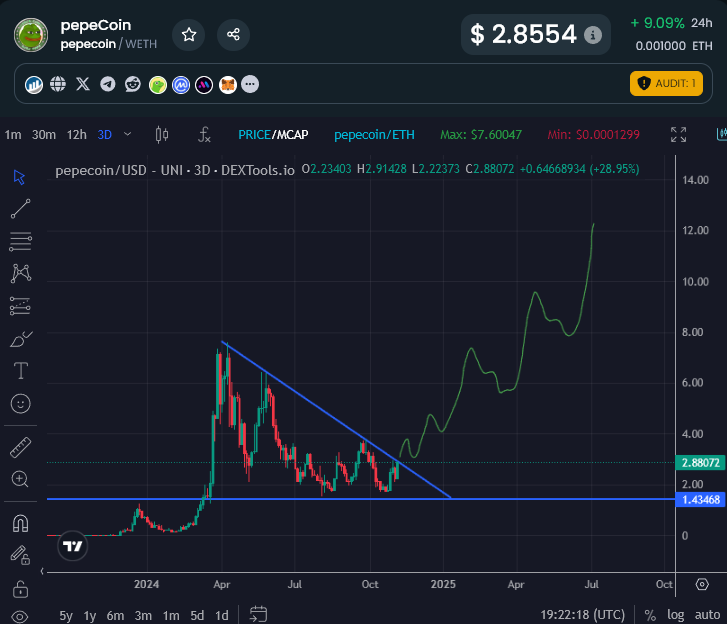Click the purple M social icon

(204, 85)
